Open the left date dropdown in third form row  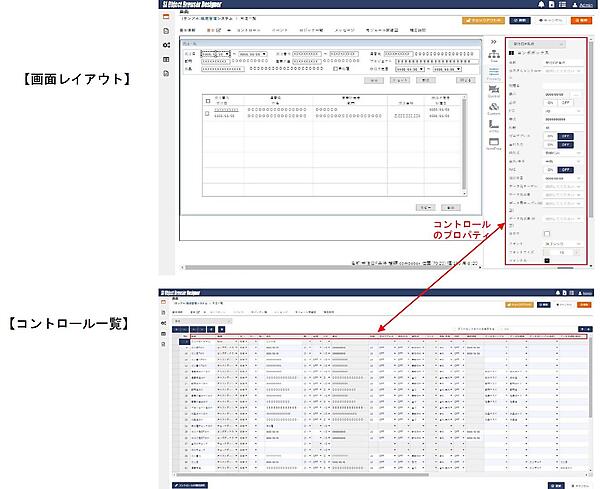[410, 69]
